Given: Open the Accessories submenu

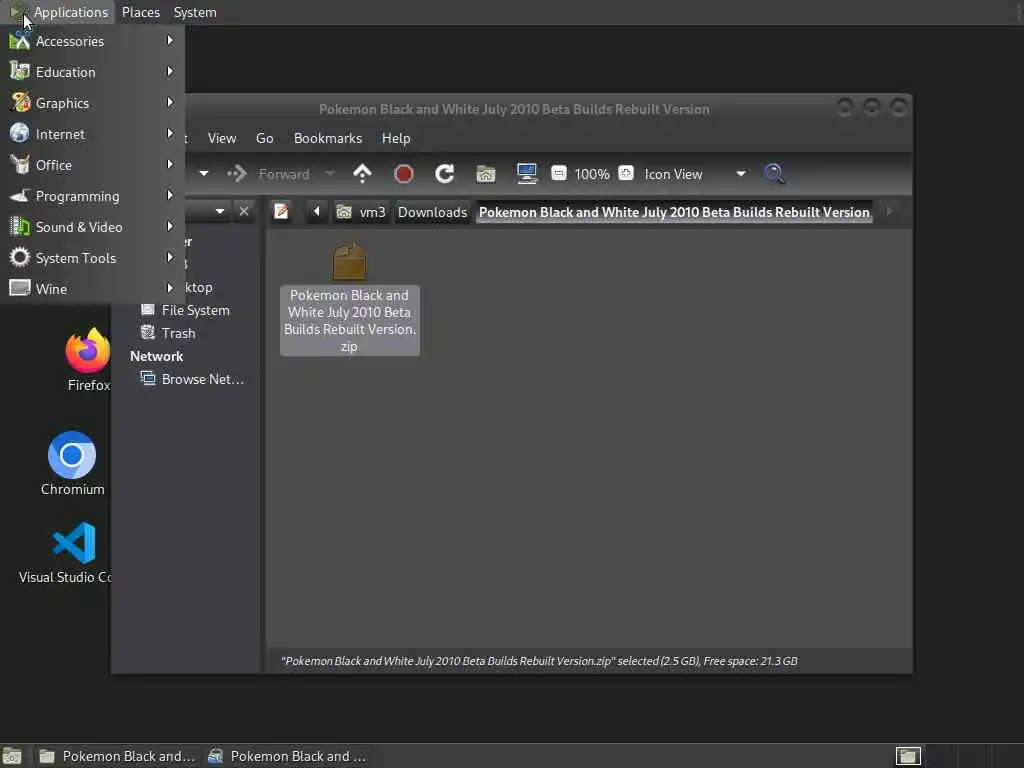Looking at the screenshot, I should click(x=92, y=41).
